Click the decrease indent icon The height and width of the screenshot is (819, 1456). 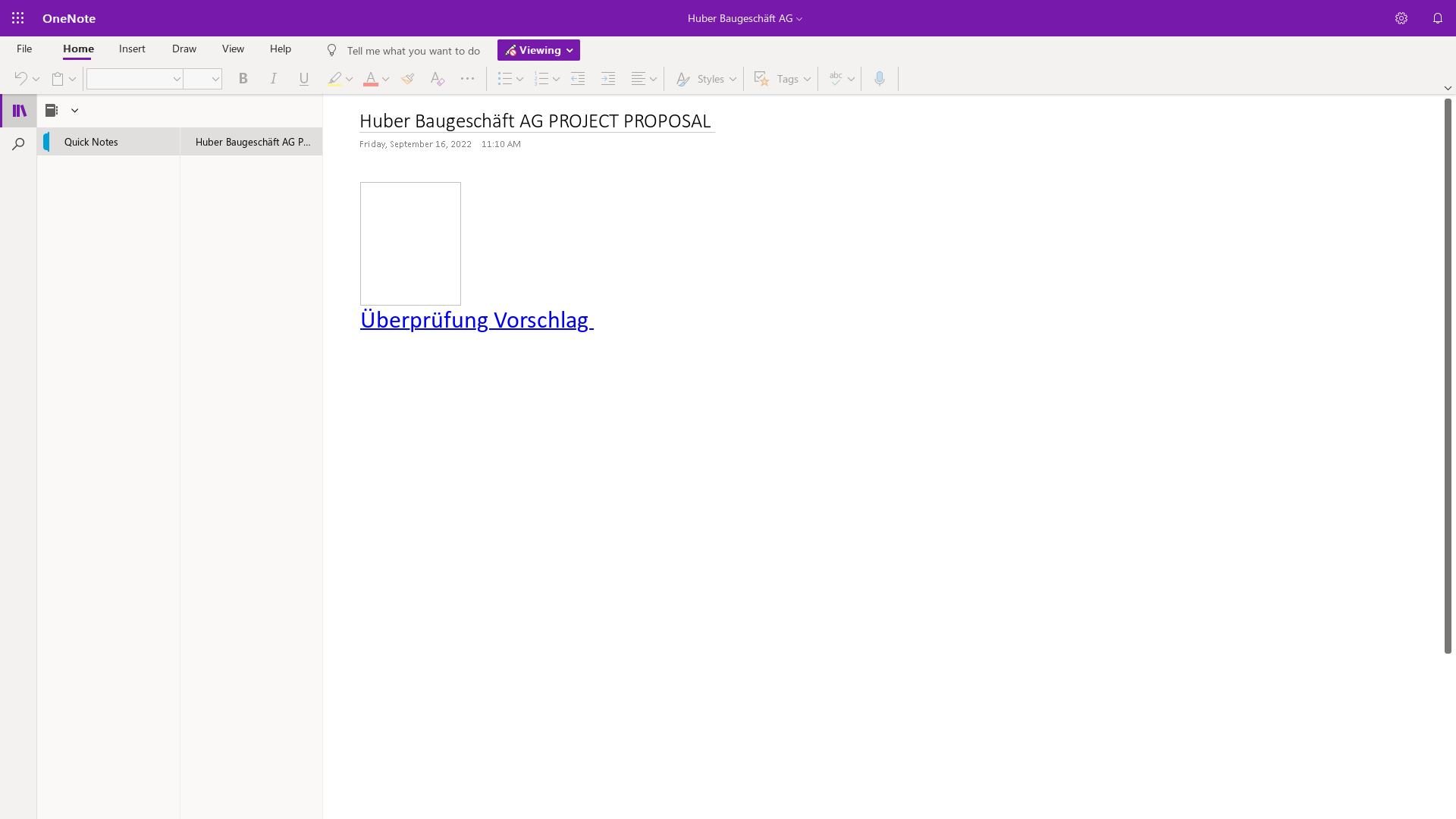[578, 79]
